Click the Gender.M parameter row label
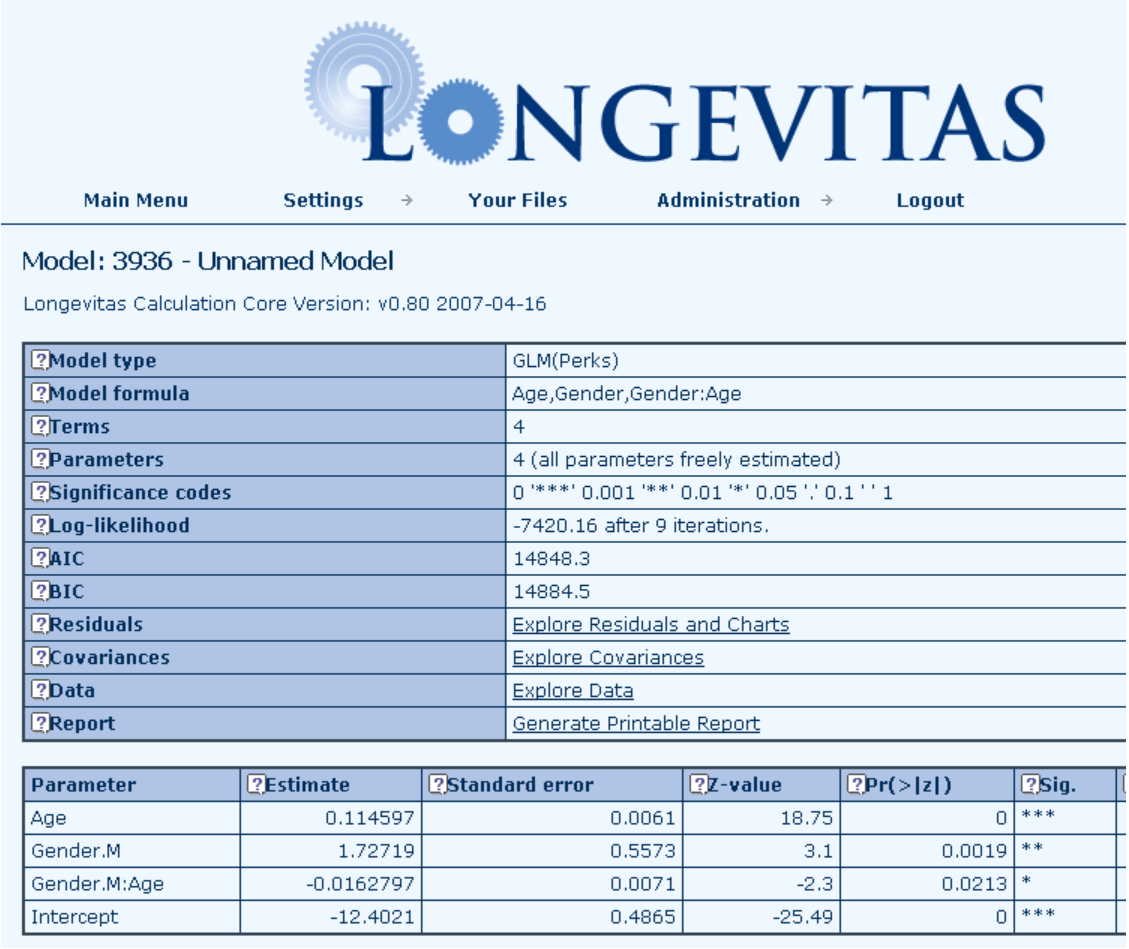1129x949 pixels. click(x=76, y=851)
